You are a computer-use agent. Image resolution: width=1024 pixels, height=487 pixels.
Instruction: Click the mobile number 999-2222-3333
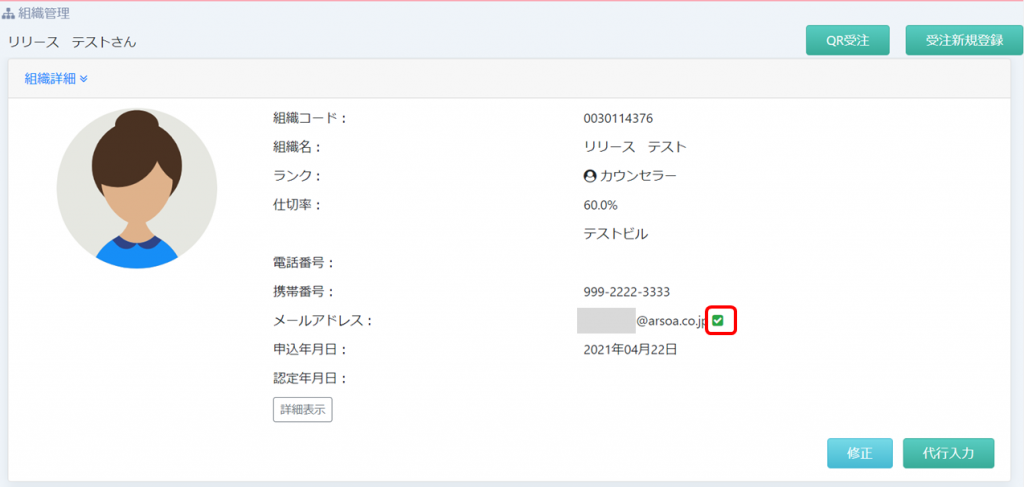626,292
